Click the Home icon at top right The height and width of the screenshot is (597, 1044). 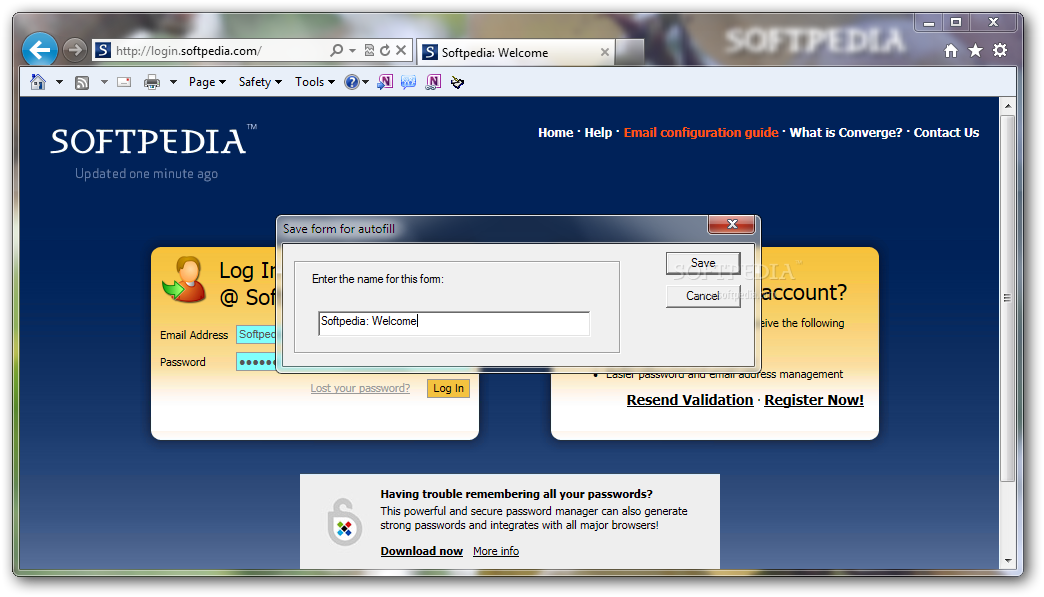[951, 51]
